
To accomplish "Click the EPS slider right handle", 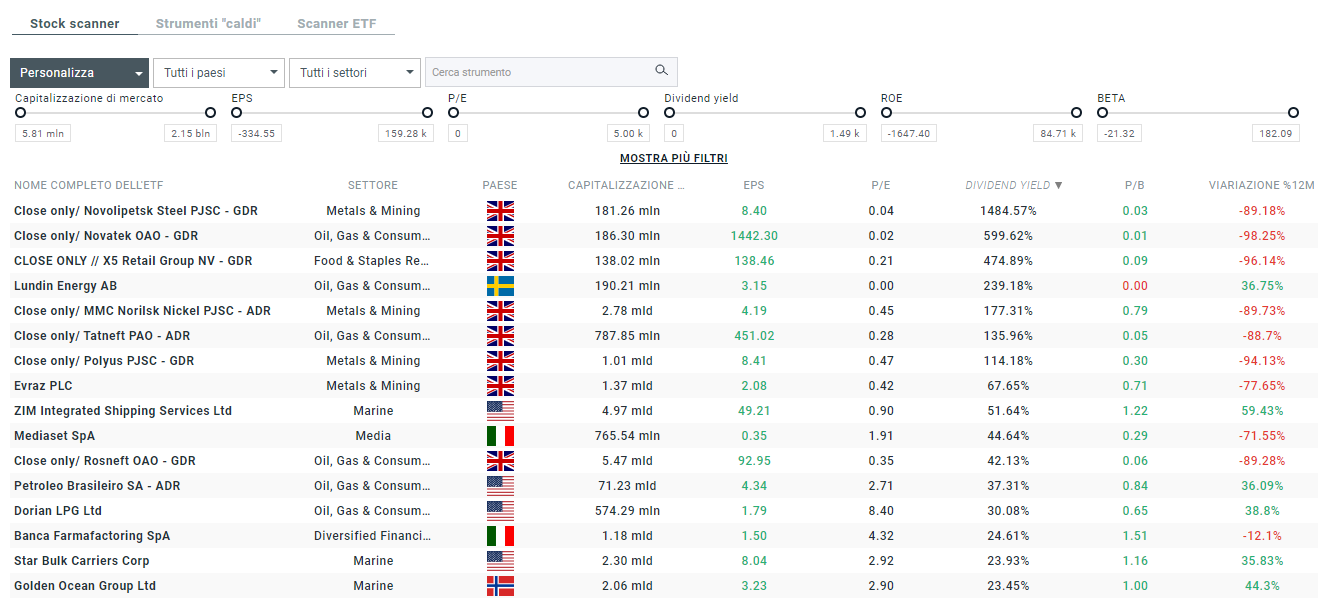I will 427,113.
